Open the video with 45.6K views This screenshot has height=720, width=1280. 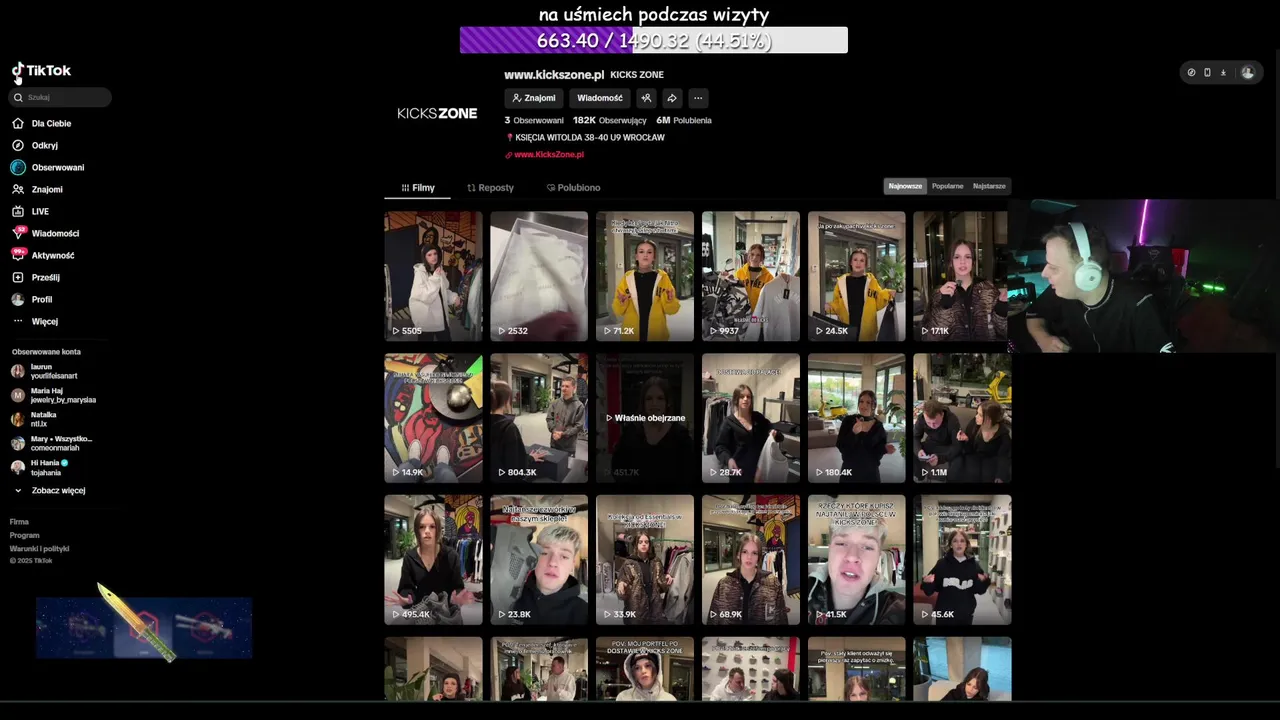tap(963, 560)
